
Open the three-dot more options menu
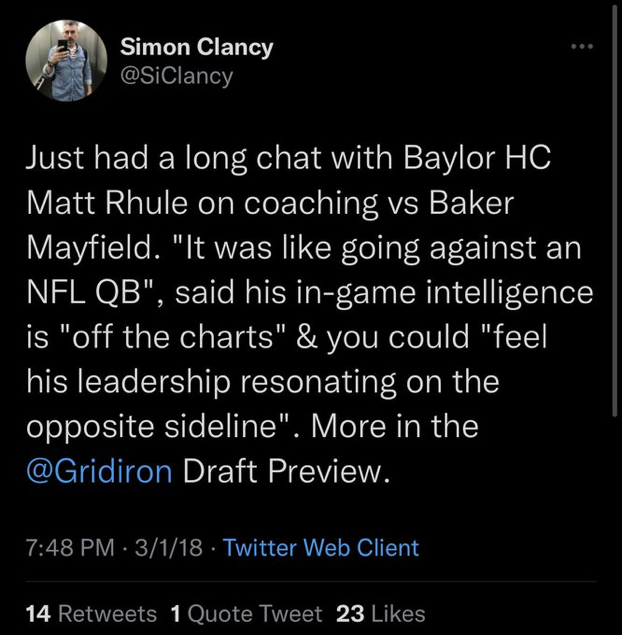coord(581,47)
